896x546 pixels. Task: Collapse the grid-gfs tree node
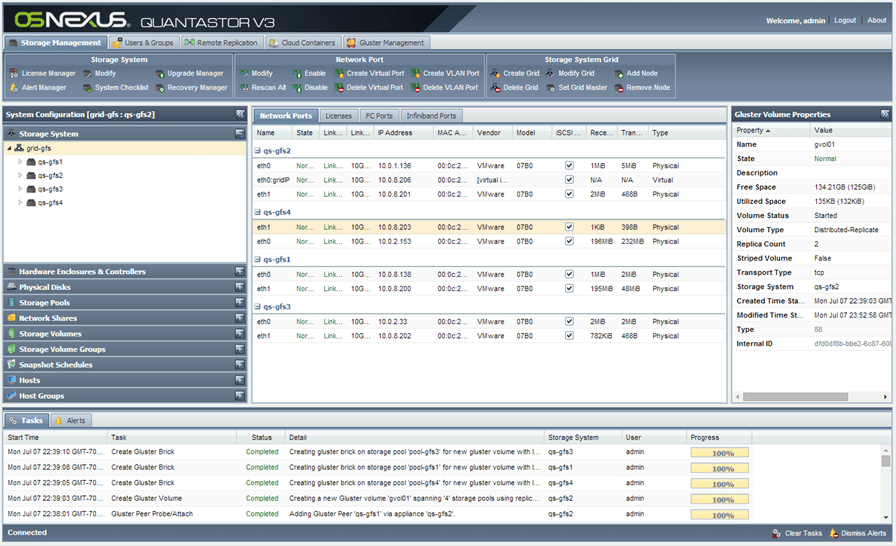pos(9,148)
